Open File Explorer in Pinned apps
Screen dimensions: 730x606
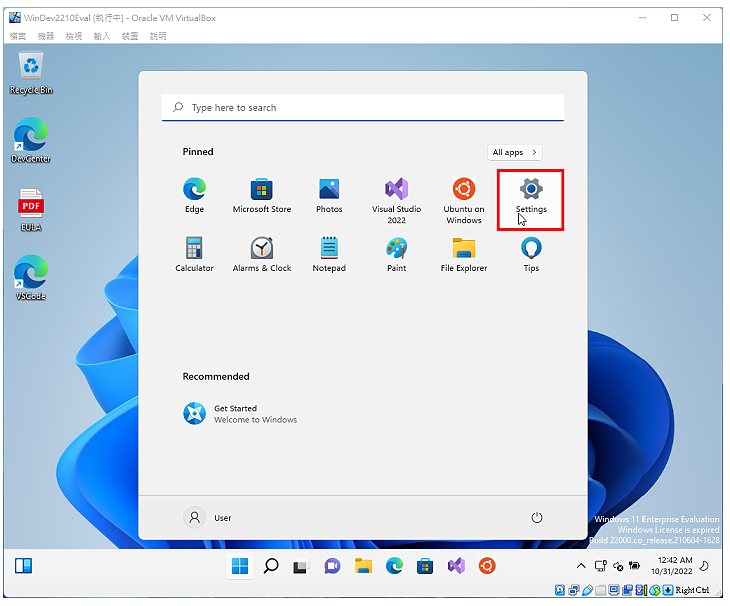(x=464, y=254)
